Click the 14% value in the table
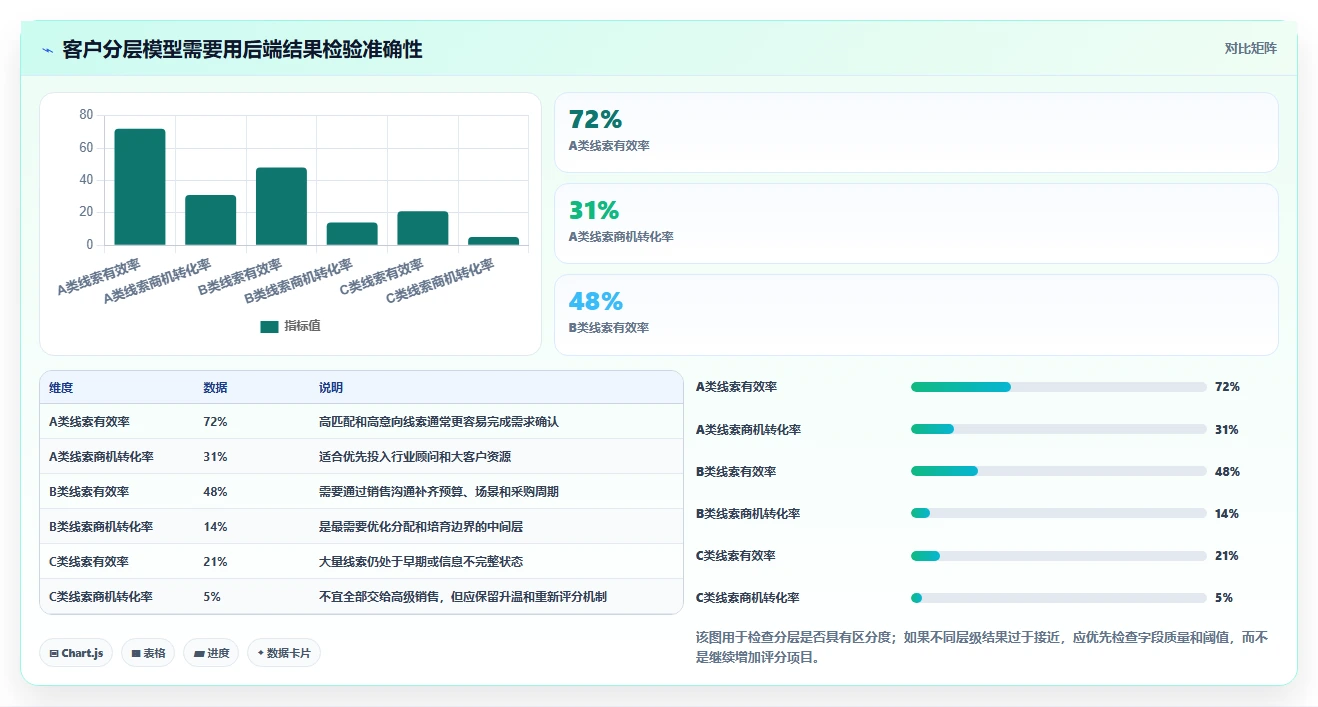 tap(215, 527)
